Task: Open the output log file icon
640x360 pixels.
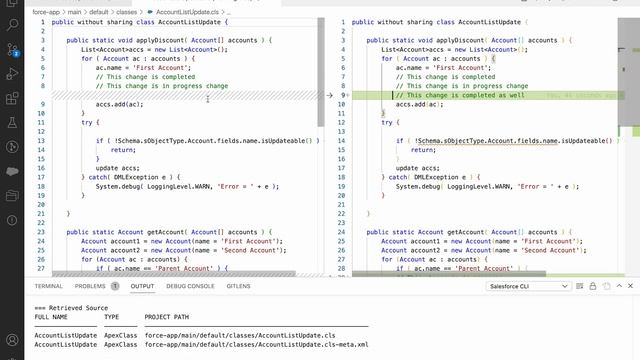Action: click(606, 286)
